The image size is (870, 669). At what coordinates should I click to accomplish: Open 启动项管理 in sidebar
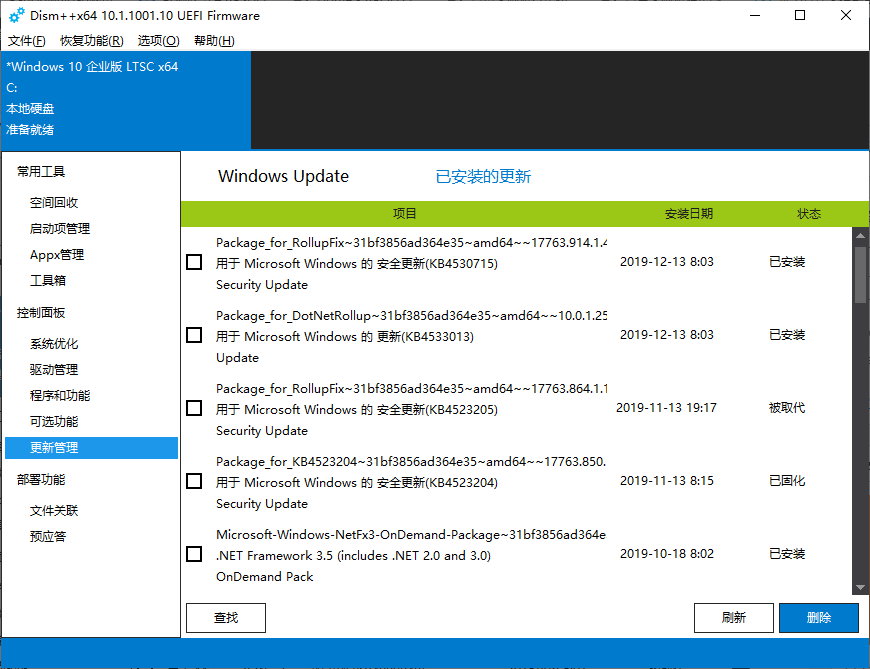click(x=60, y=229)
